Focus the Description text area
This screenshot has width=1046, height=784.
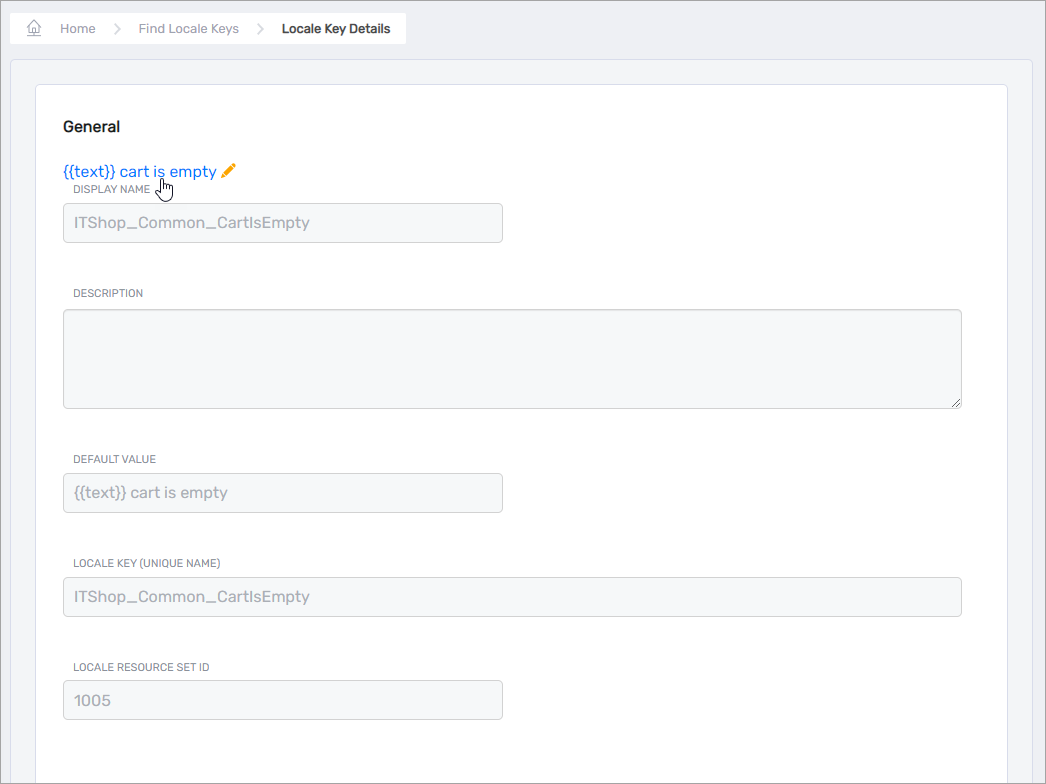tap(511, 359)
